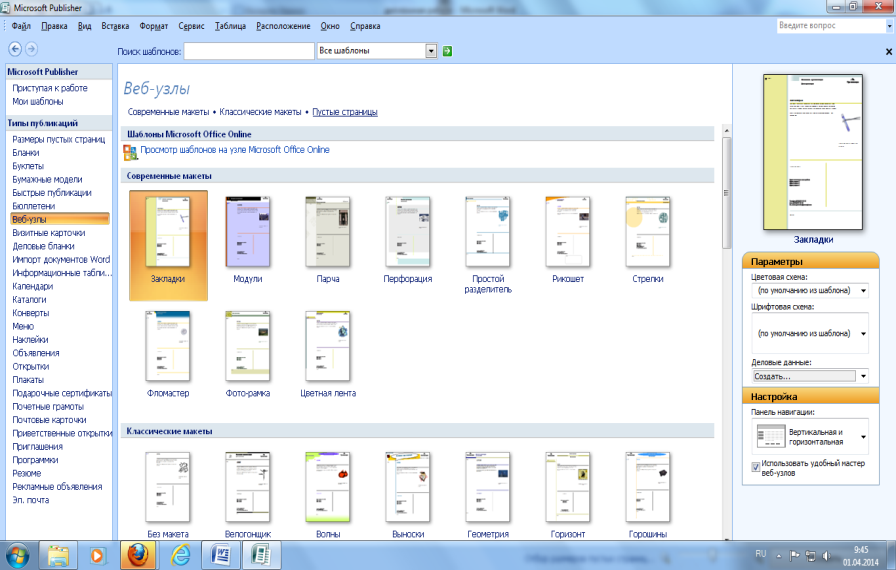896x570 pixels.
Task: Click the Пустые страницы link
Action: tap(345, 112)
